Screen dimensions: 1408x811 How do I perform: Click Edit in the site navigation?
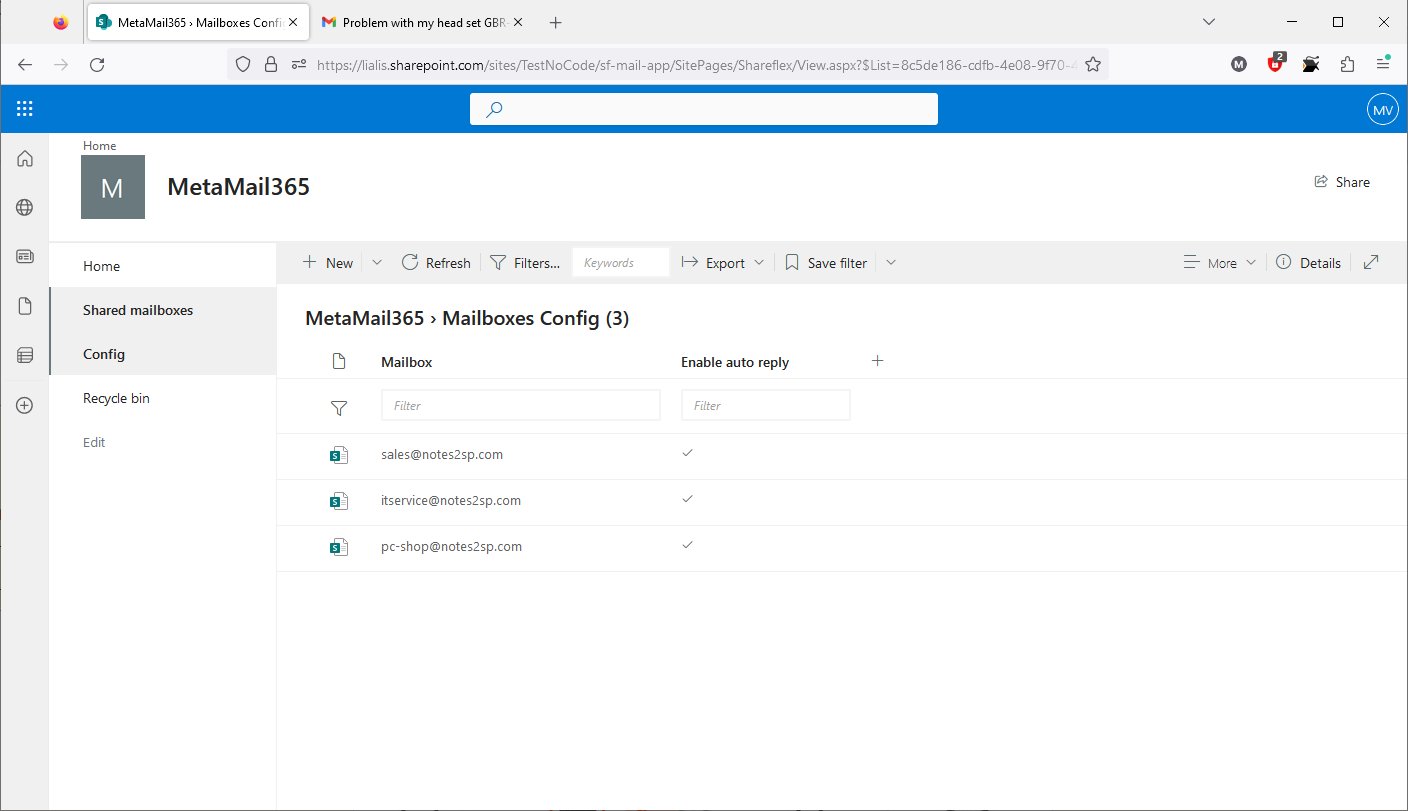(94, 442)
